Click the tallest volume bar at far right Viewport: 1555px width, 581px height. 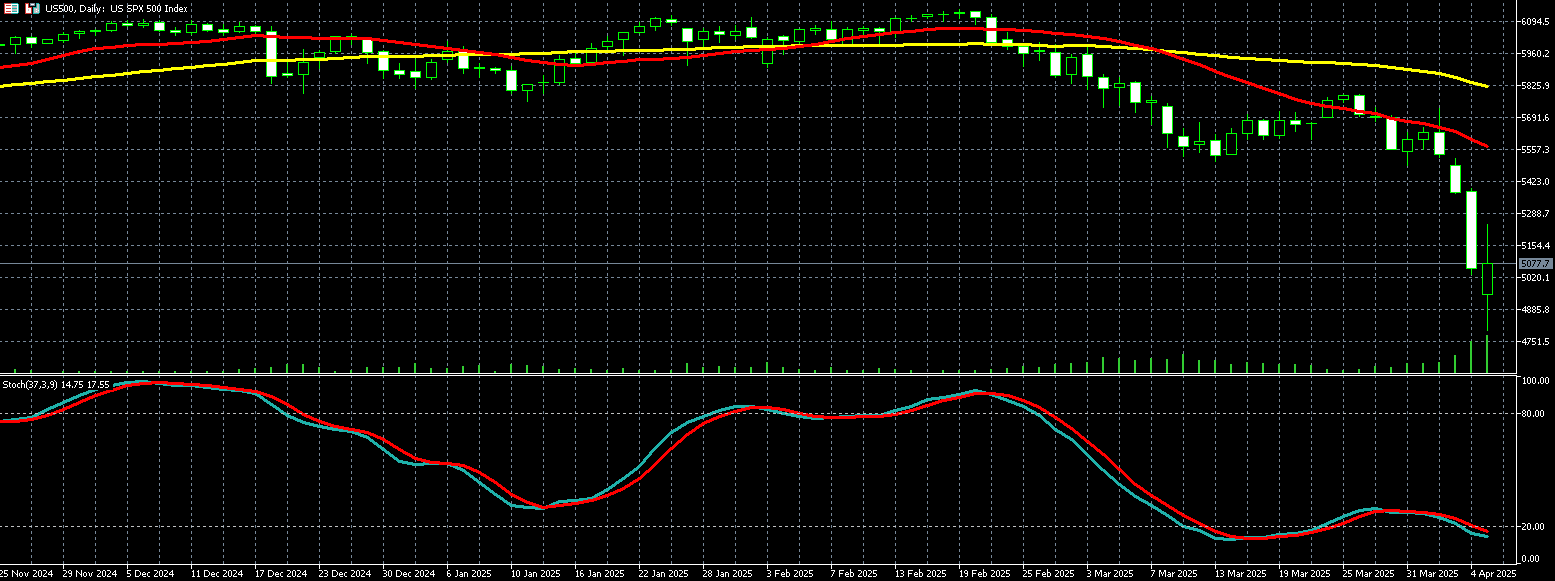[1487, 355]
